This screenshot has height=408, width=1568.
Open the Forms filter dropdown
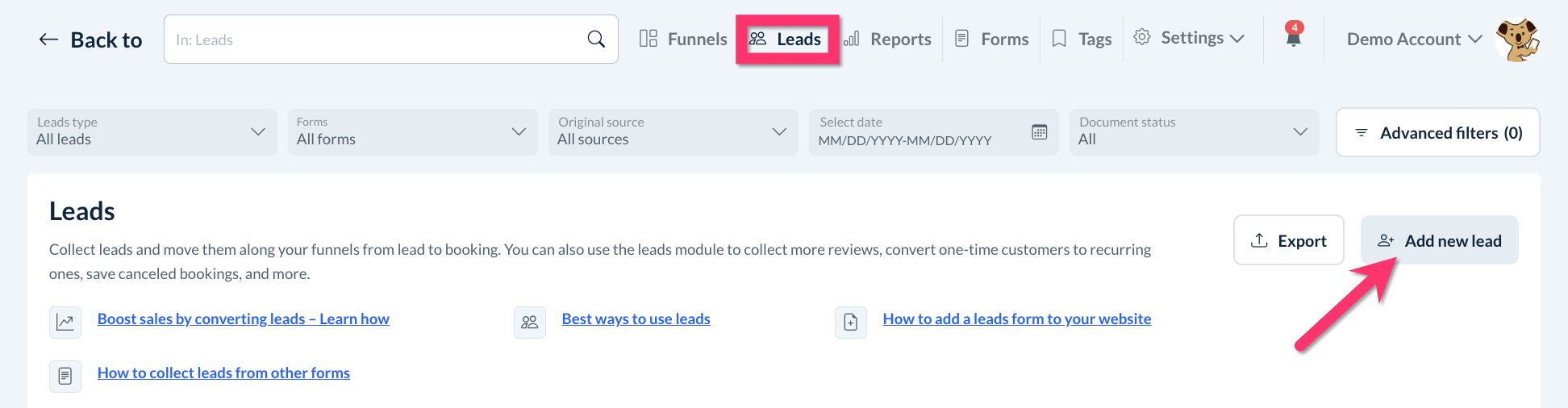[412, 132]
